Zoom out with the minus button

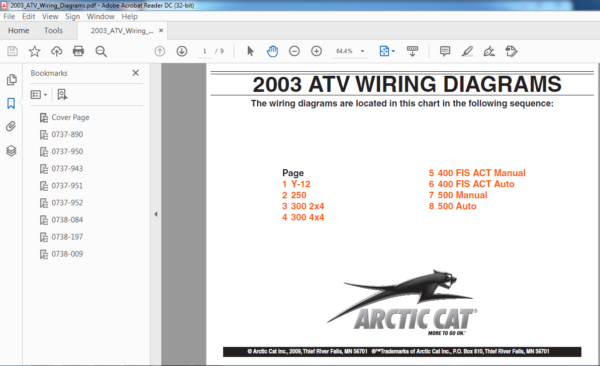[294, 51]
